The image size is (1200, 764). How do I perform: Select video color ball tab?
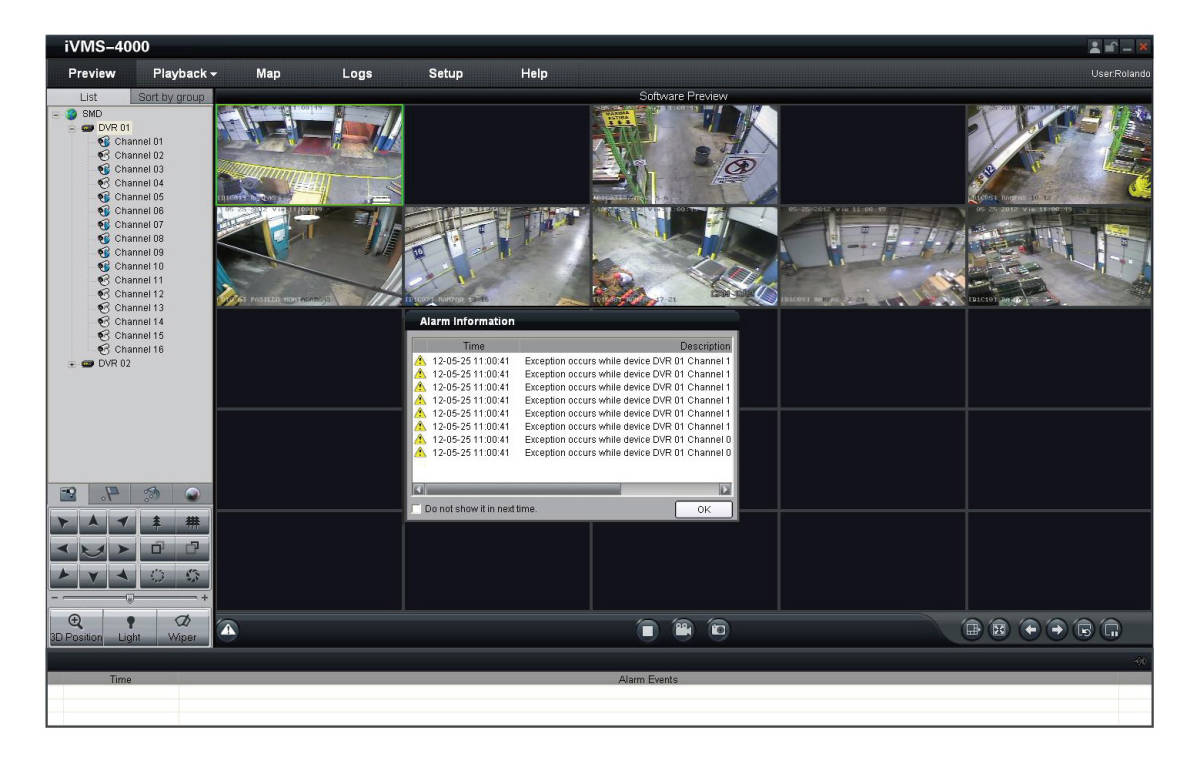coord(191,495)
